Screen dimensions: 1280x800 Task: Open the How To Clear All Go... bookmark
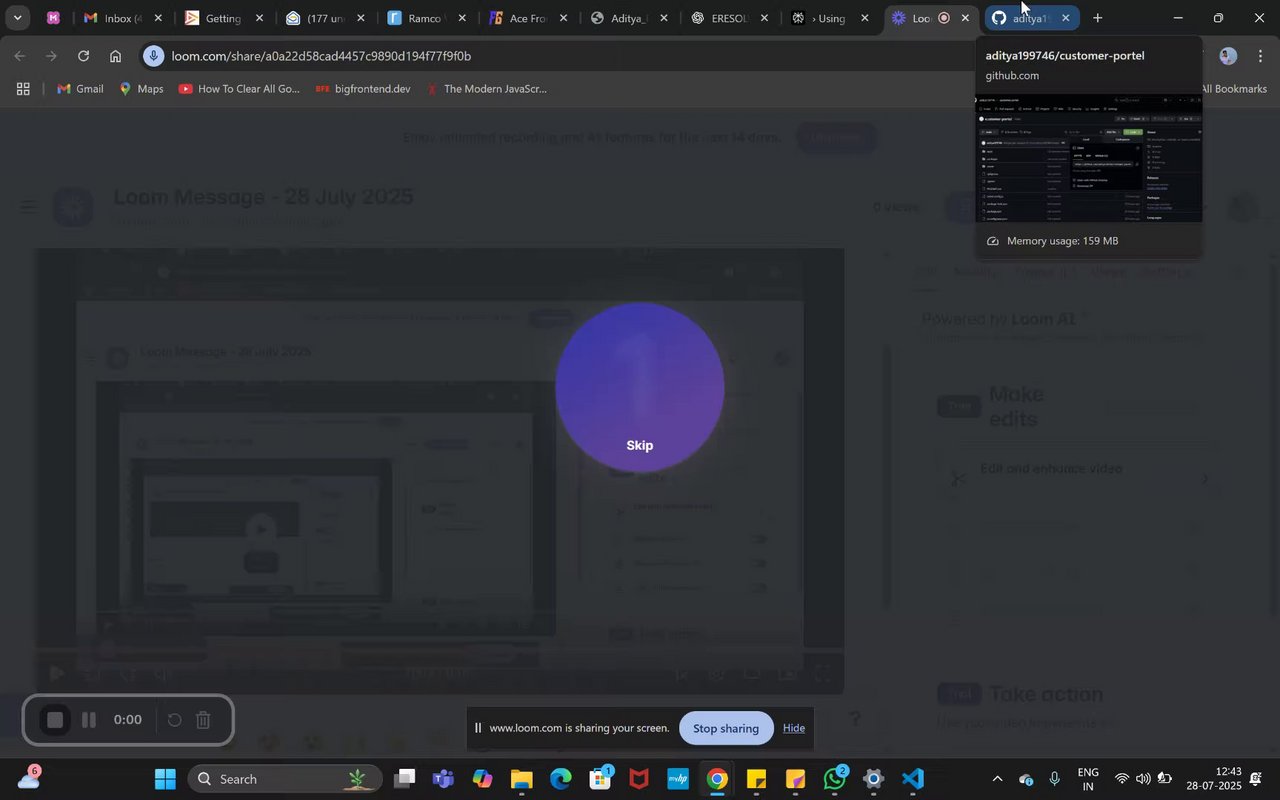click(239, 89)
